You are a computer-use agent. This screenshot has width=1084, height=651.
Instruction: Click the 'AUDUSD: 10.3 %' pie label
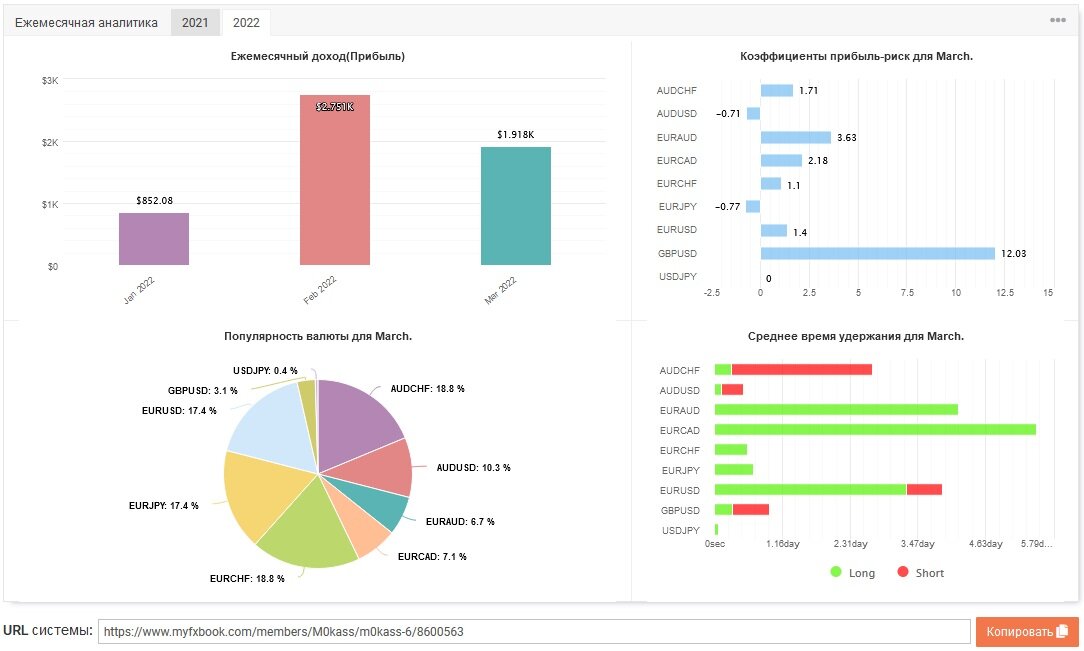coord(474,468)
